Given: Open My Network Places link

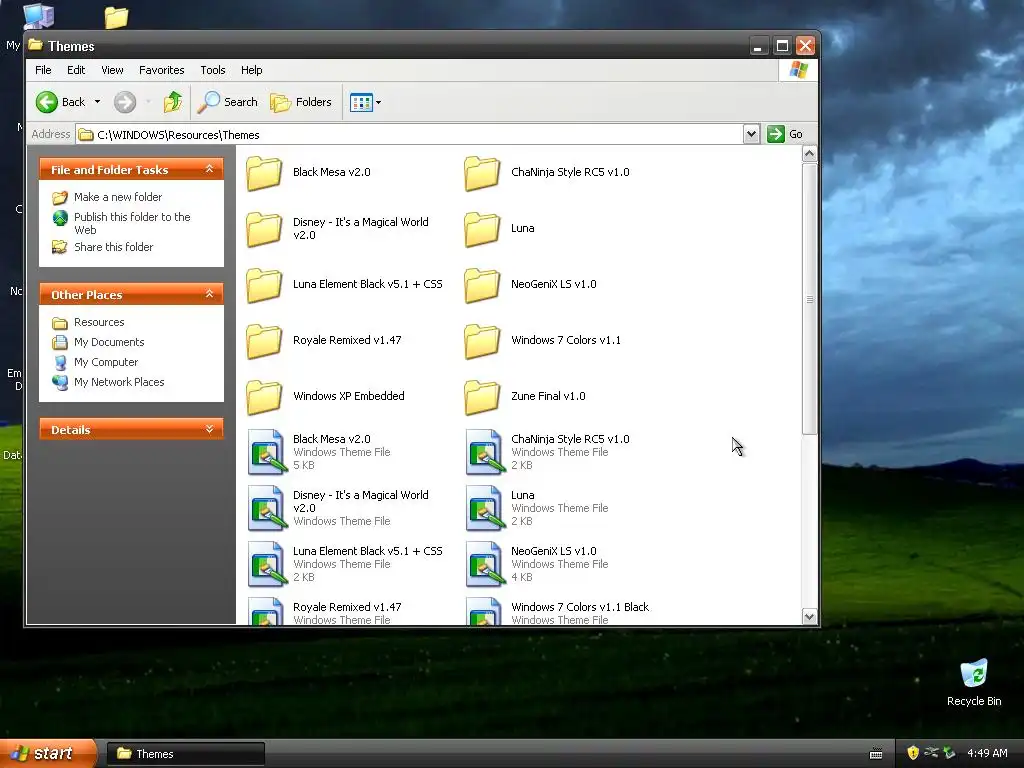Looking at the screenshot, I should coord(119,382).
